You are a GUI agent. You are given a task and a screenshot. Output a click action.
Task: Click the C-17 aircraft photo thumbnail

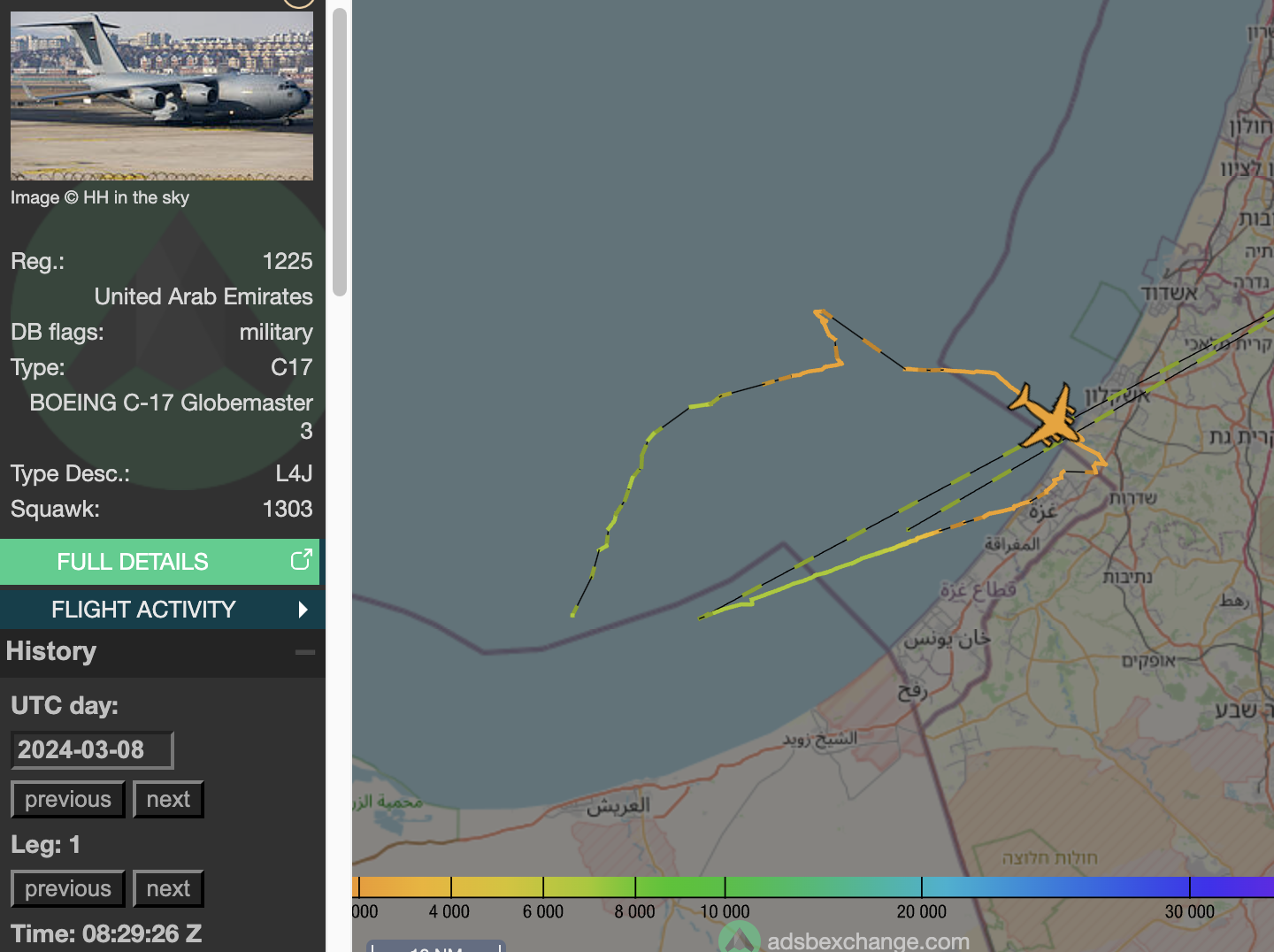coord(162,96)
